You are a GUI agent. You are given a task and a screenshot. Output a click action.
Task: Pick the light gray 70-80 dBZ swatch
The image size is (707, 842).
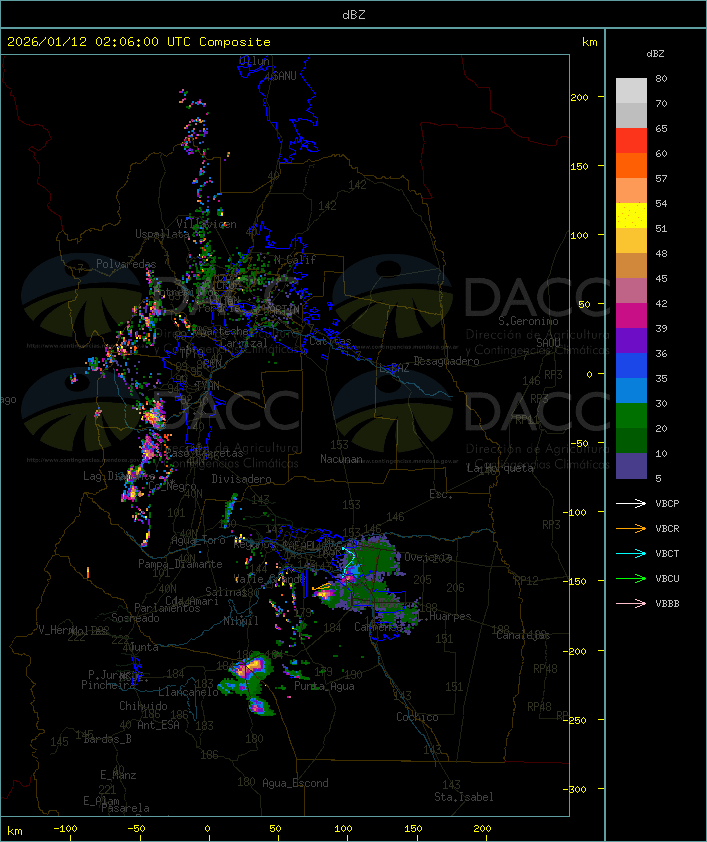(631, 91)
